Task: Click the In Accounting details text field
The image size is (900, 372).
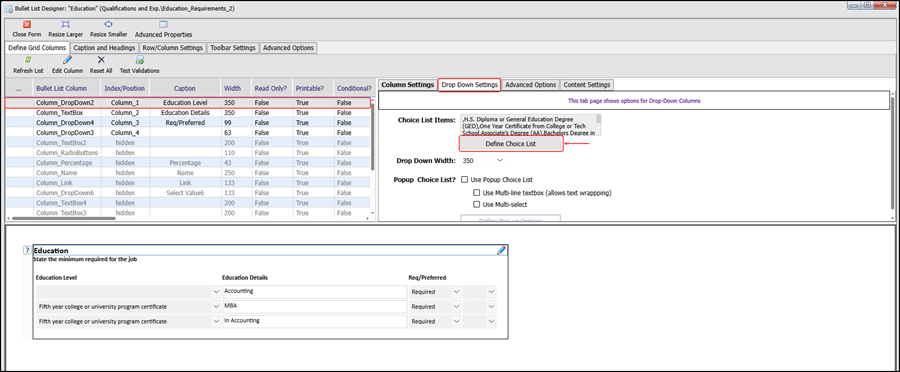Action: click(x=315, y=321)
